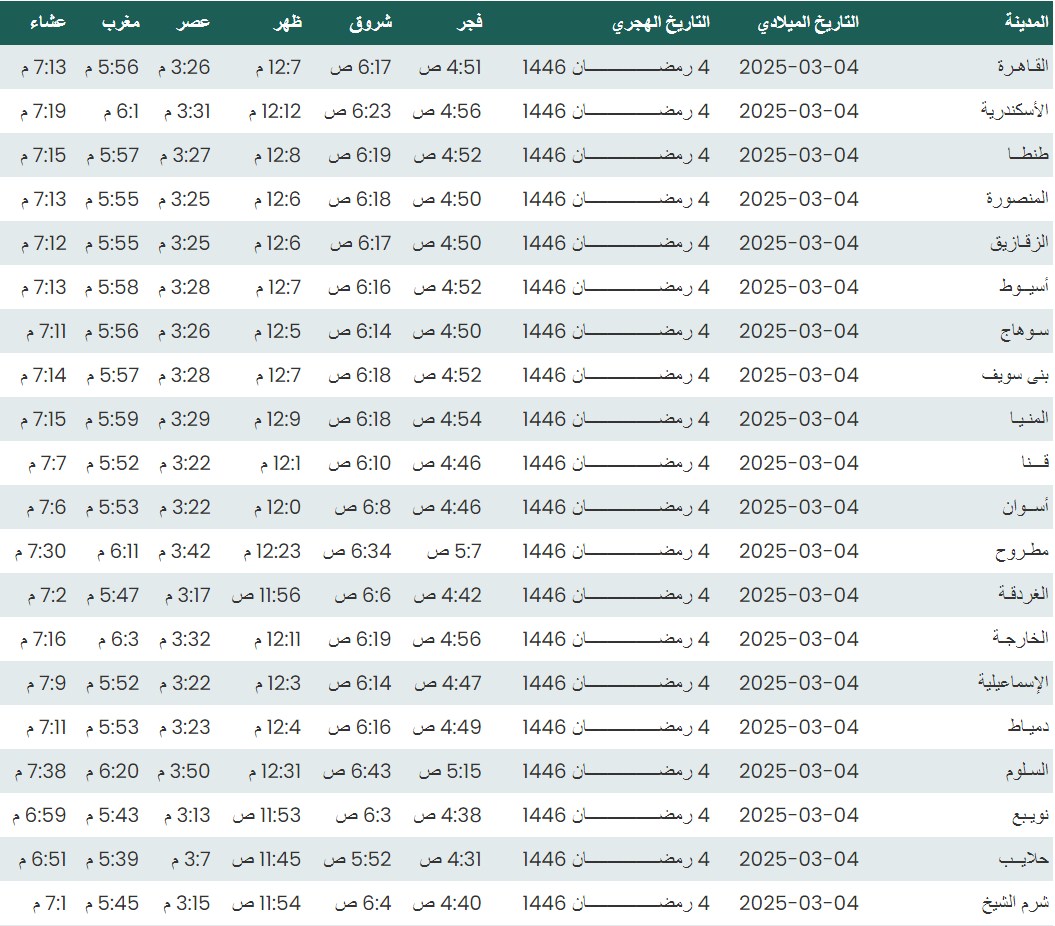Click the التاريخ الهجري column header
The width and height of the screenshot is (1055, 926).
[x=661, y=22]
